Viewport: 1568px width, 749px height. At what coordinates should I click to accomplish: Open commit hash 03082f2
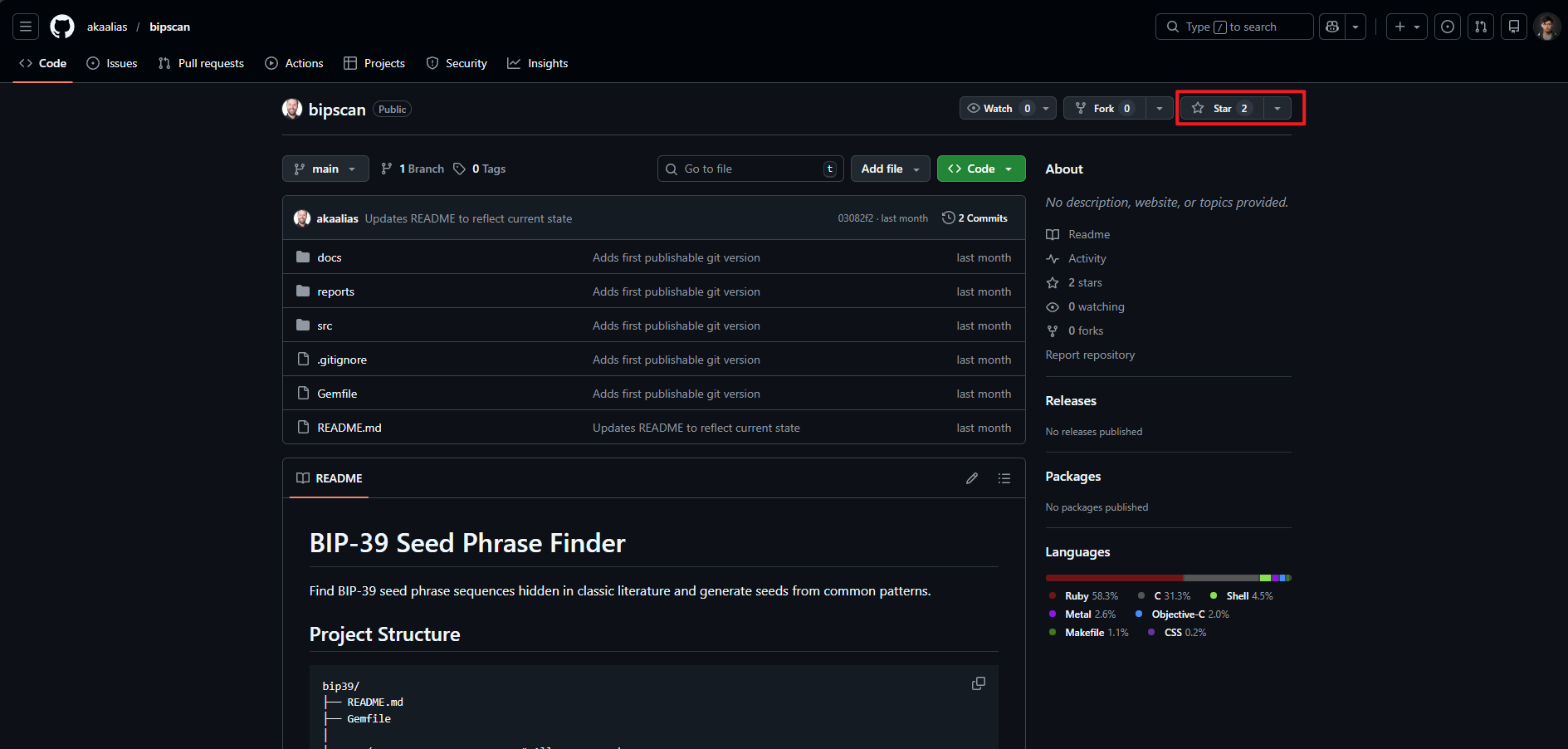[855, 218]
